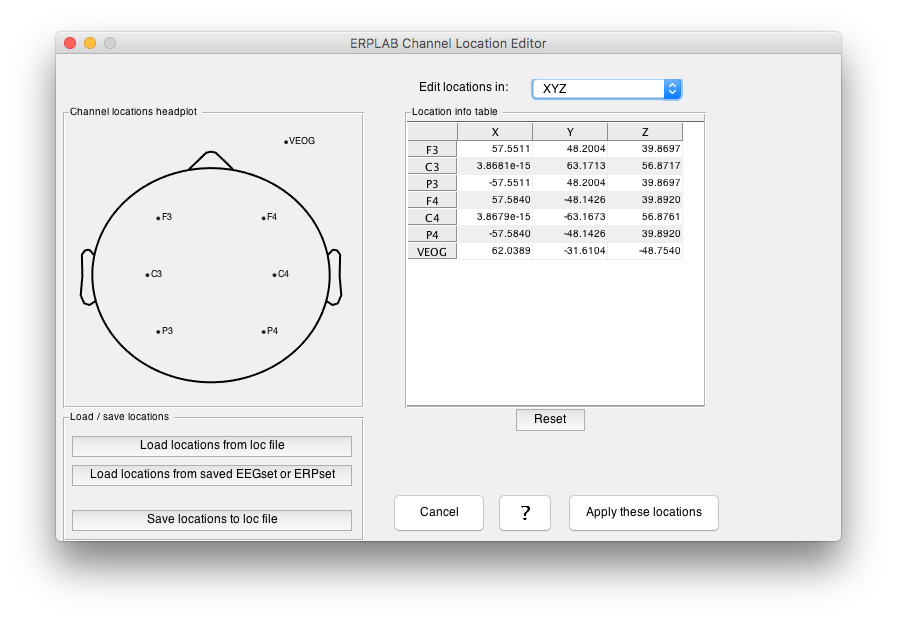Select the P3 row header
Viewport: 897px width, 621px height.
(432, 184)
